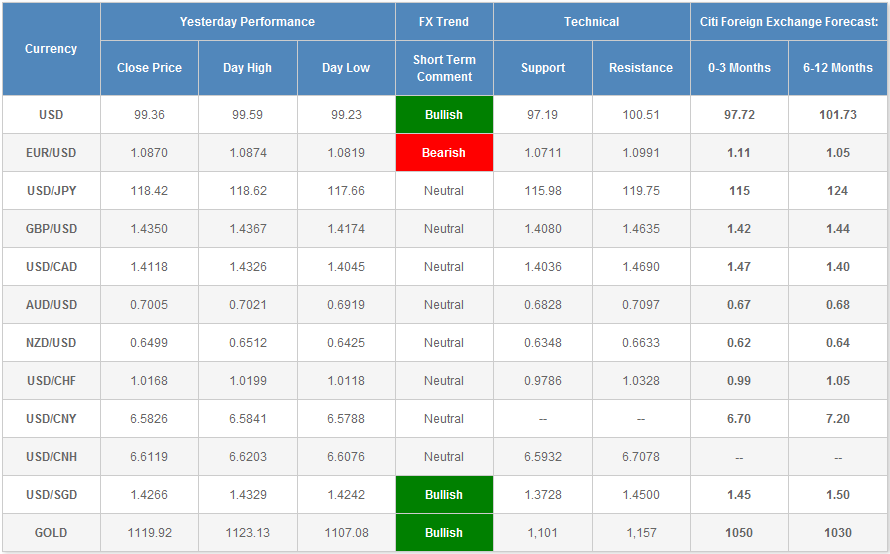The image size is (890, 554).
Task: Click the FX Trend header cell
Action: tap(444, 22)
